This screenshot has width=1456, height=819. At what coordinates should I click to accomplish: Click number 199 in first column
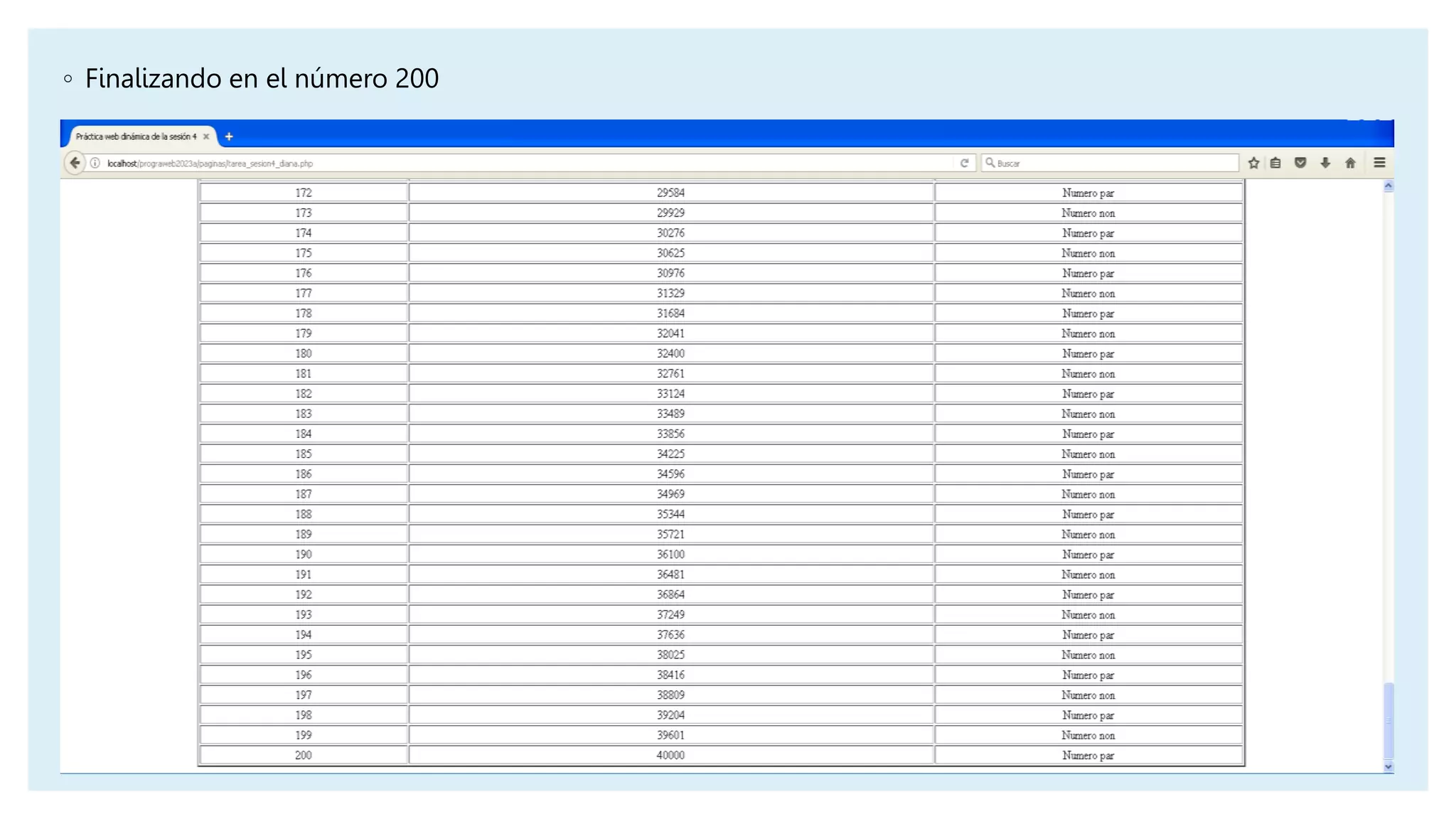304,735
